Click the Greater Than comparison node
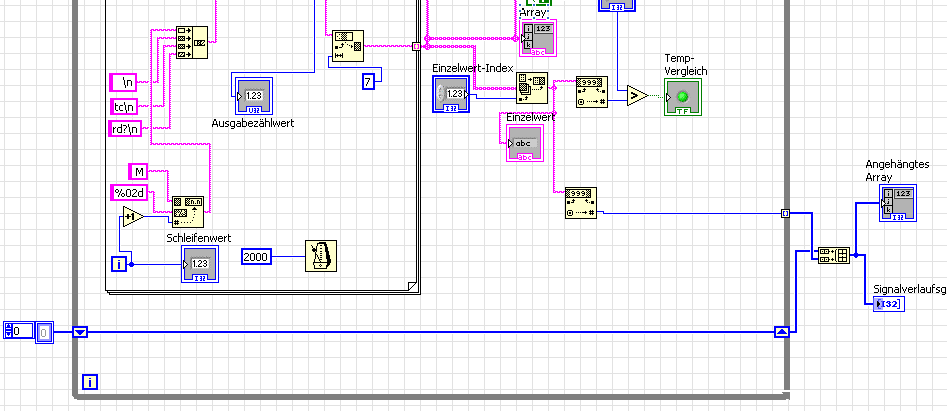Screen dimensions: 947x411 tap(637, 95)
